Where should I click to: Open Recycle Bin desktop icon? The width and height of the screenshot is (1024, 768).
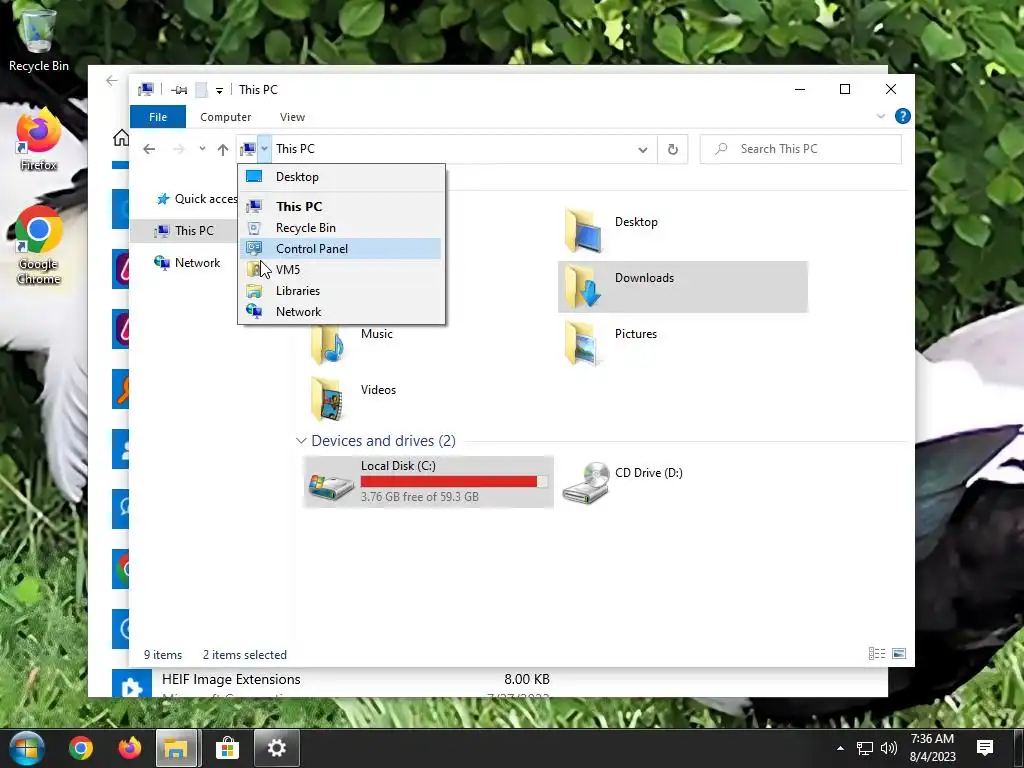point(39,40)
